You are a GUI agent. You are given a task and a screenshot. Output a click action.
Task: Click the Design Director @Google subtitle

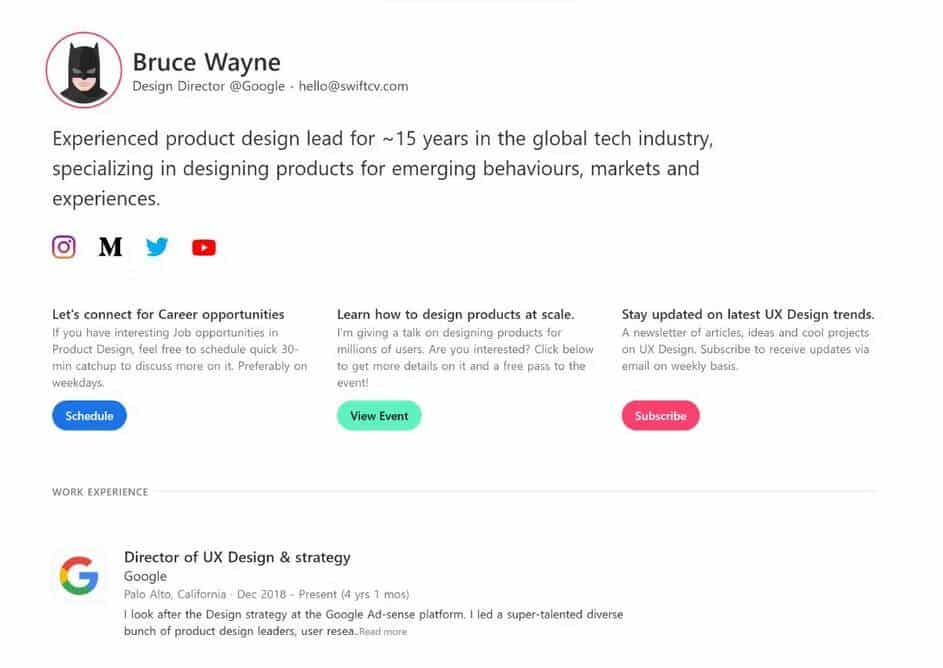pyautogui.click(x=208, y=87)
